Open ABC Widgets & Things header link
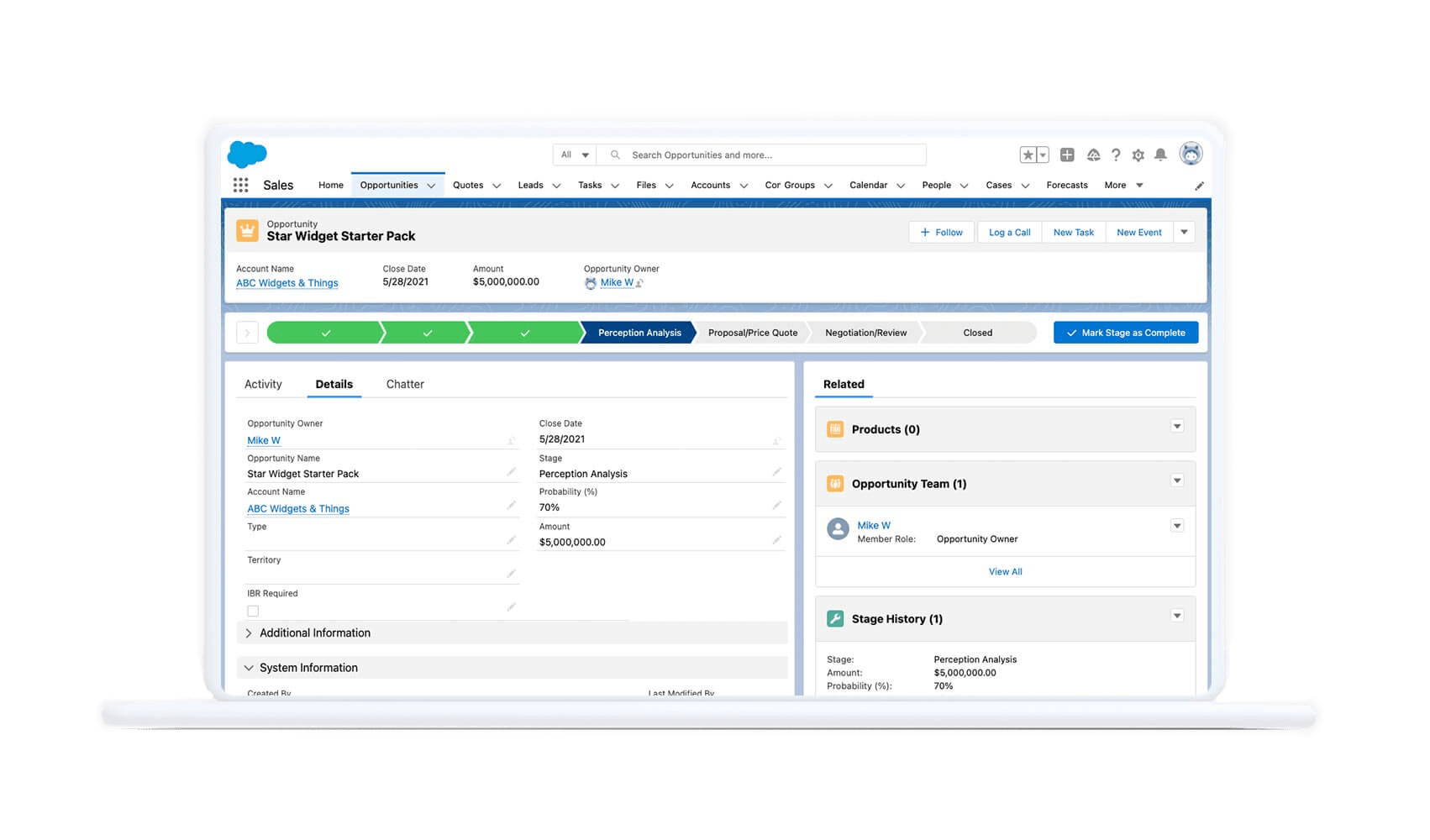The image size is (1430, 840). pyautogui.click(x=287, y=283)
